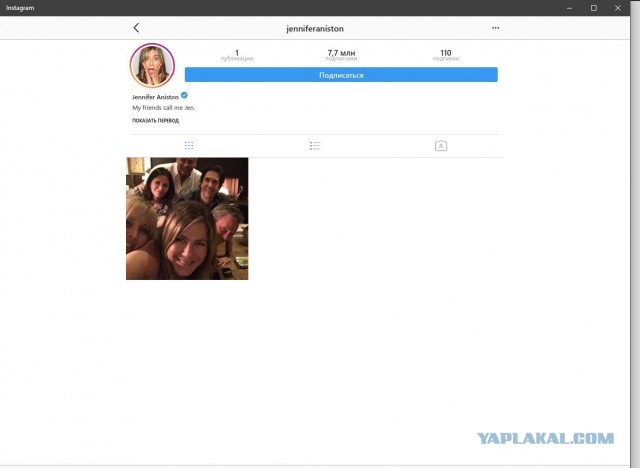Switch to the tagged photos tab
Viewport: 640px width, 468px height.
point(441,146)
